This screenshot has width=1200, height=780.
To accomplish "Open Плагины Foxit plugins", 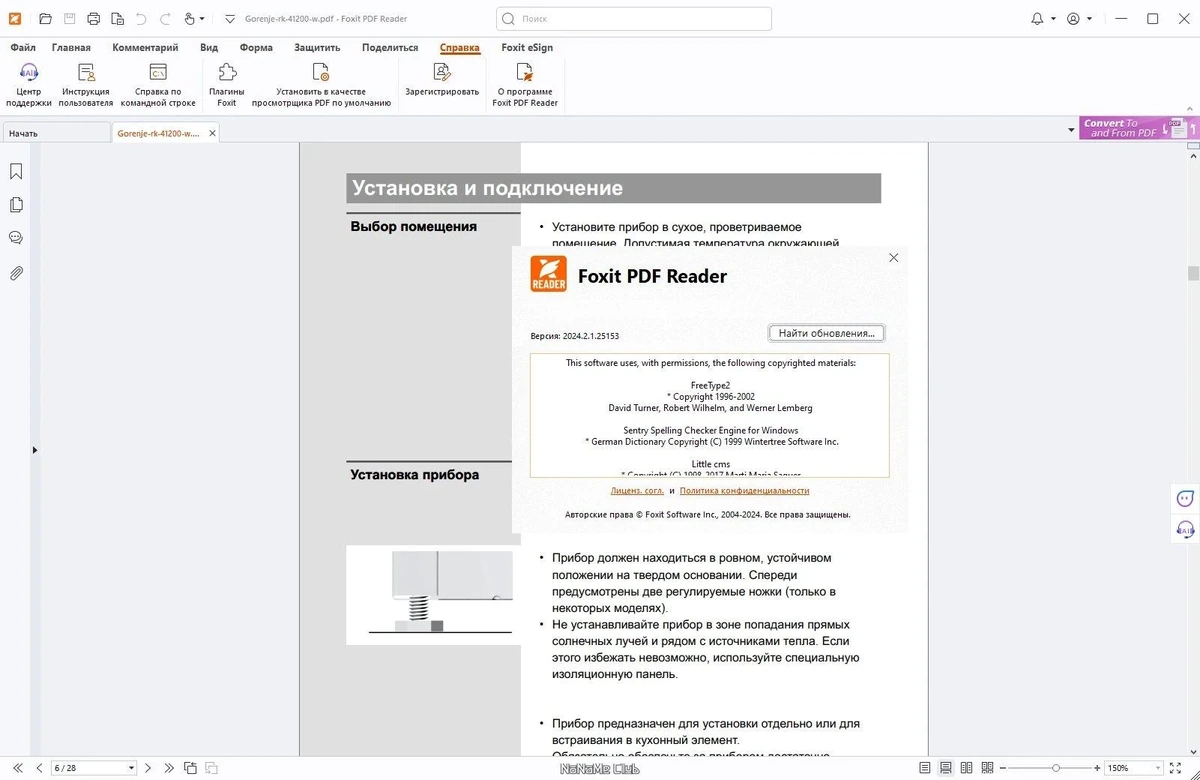I will click(227, 85).
